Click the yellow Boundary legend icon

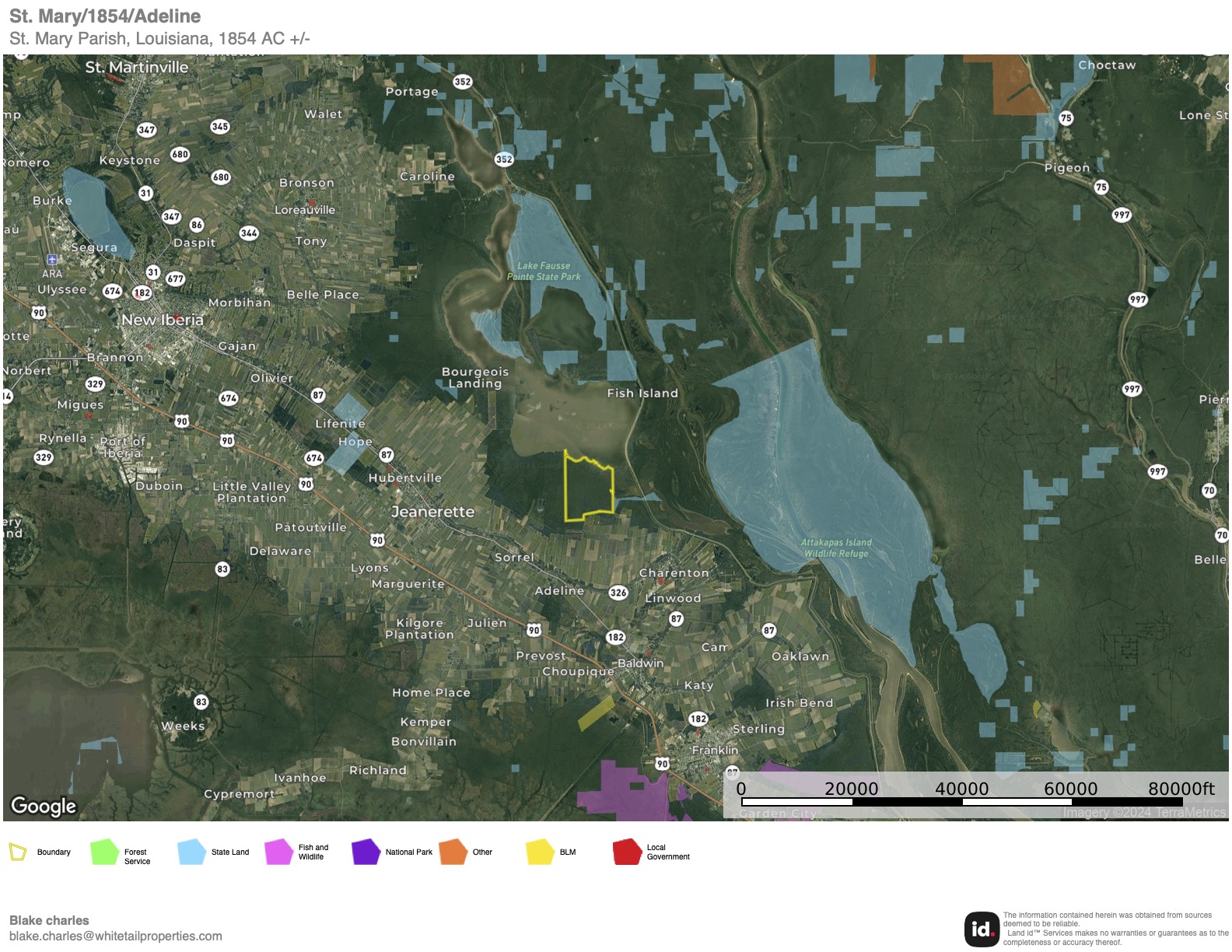[x=17, y=852]
